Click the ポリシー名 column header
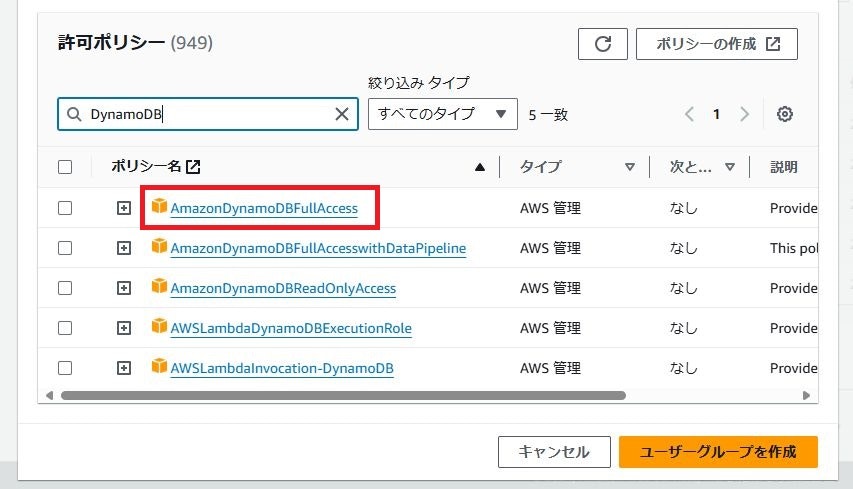 tap(146, 166)
